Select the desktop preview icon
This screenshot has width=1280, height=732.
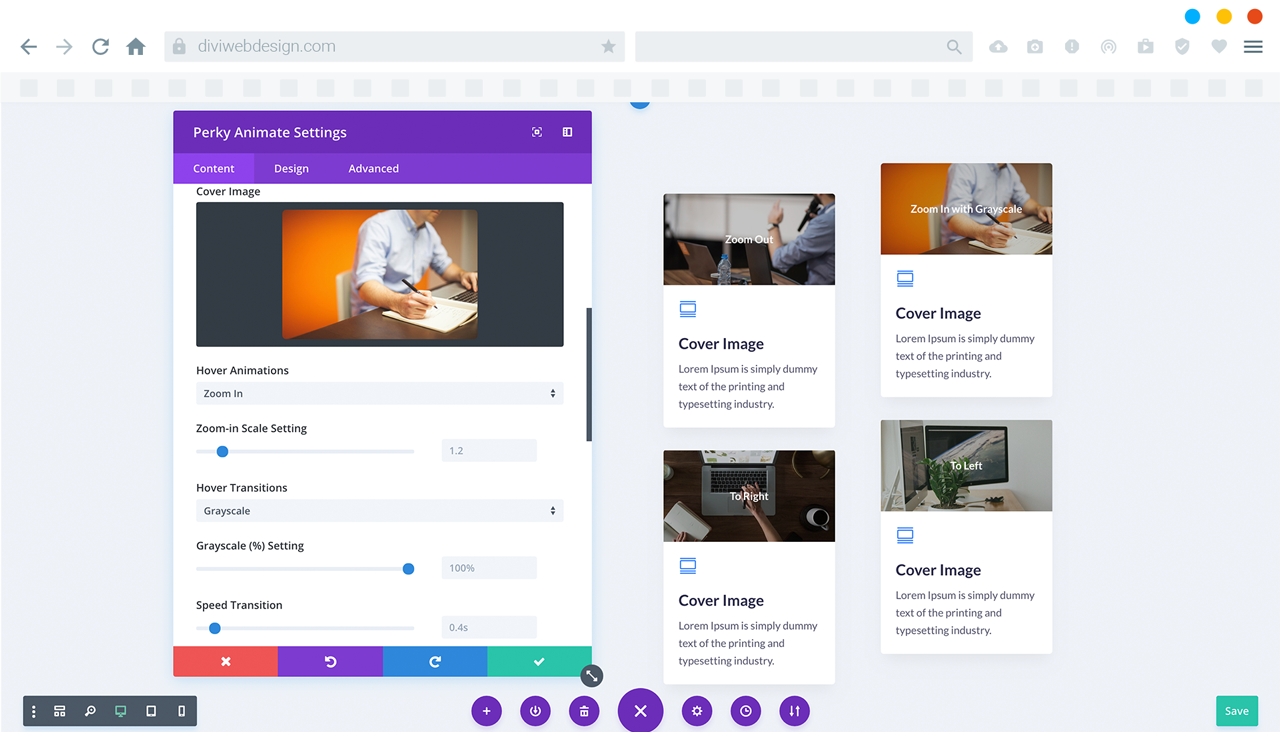(121, 711)
